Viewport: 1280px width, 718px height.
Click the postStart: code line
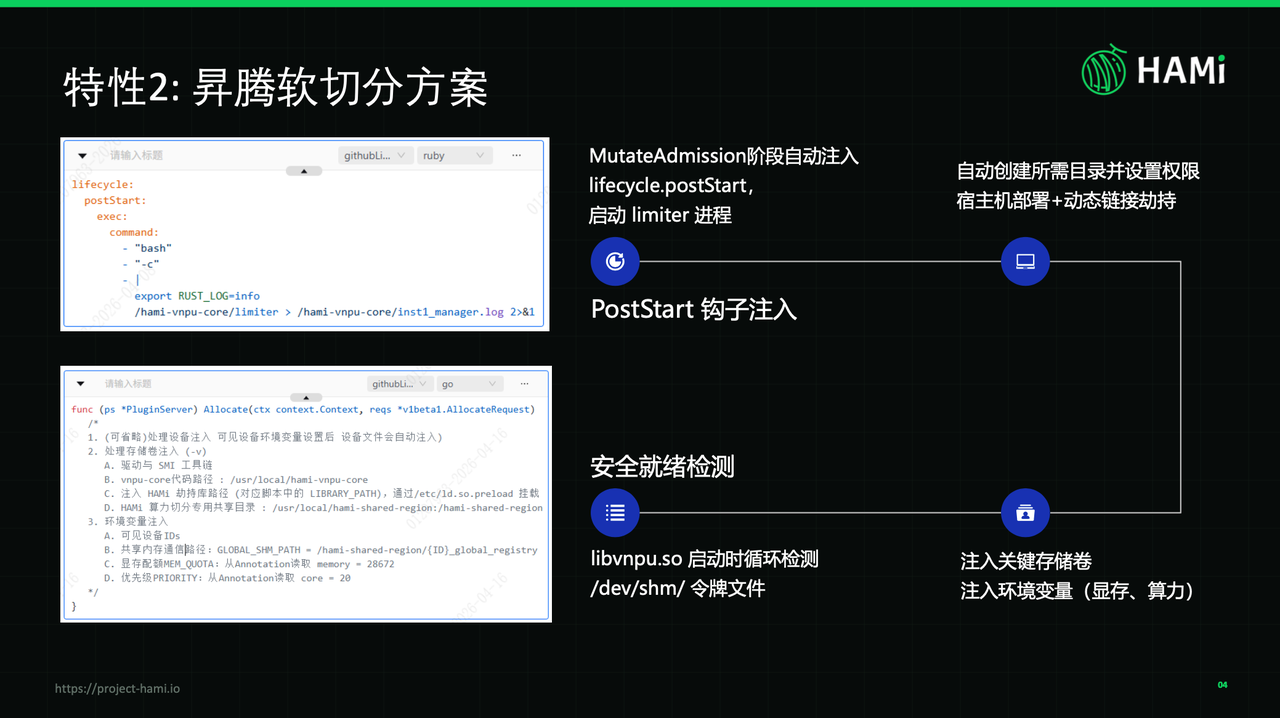(115, 201)
